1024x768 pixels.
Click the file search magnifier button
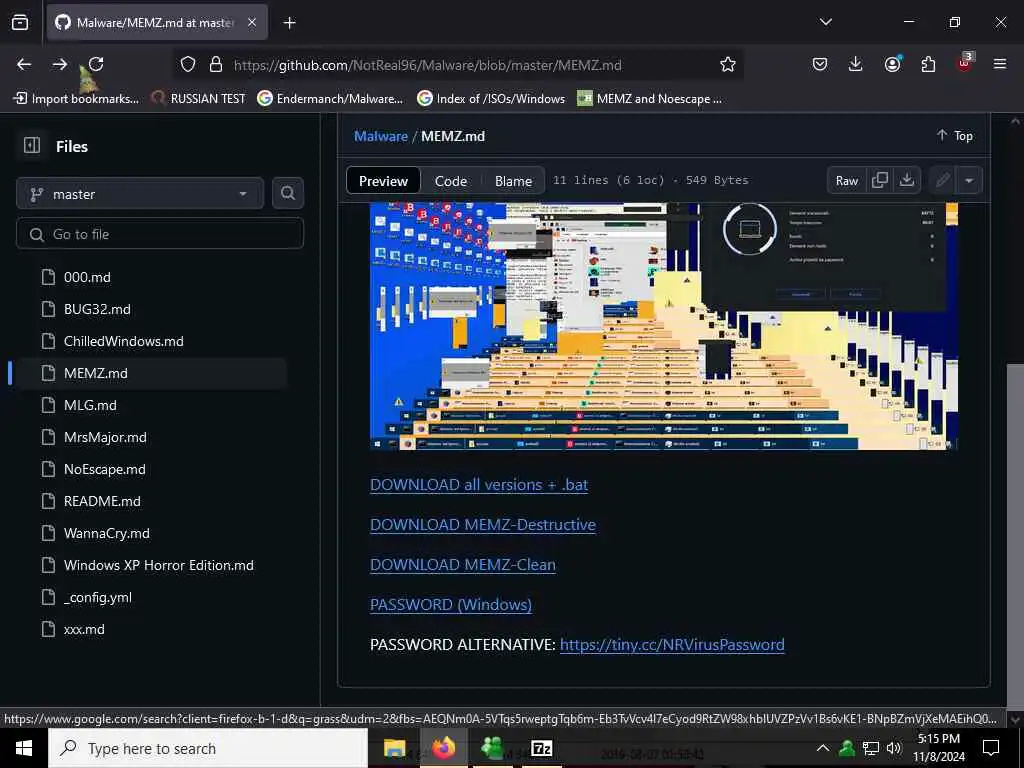pyautogui.click(x=287, y=193)
